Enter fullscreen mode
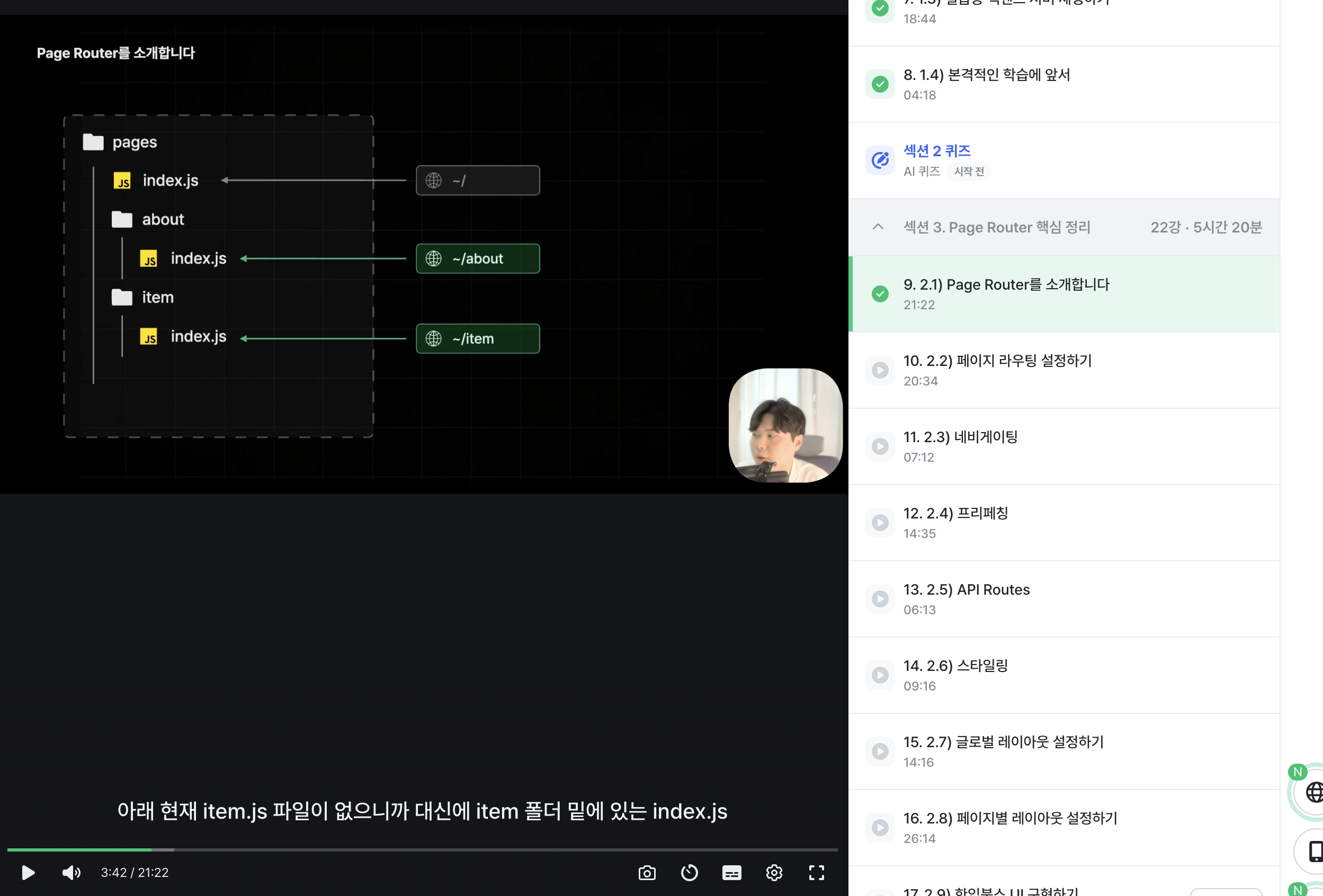The width and height of the screenshot is (1323, 896). [816, 872]
